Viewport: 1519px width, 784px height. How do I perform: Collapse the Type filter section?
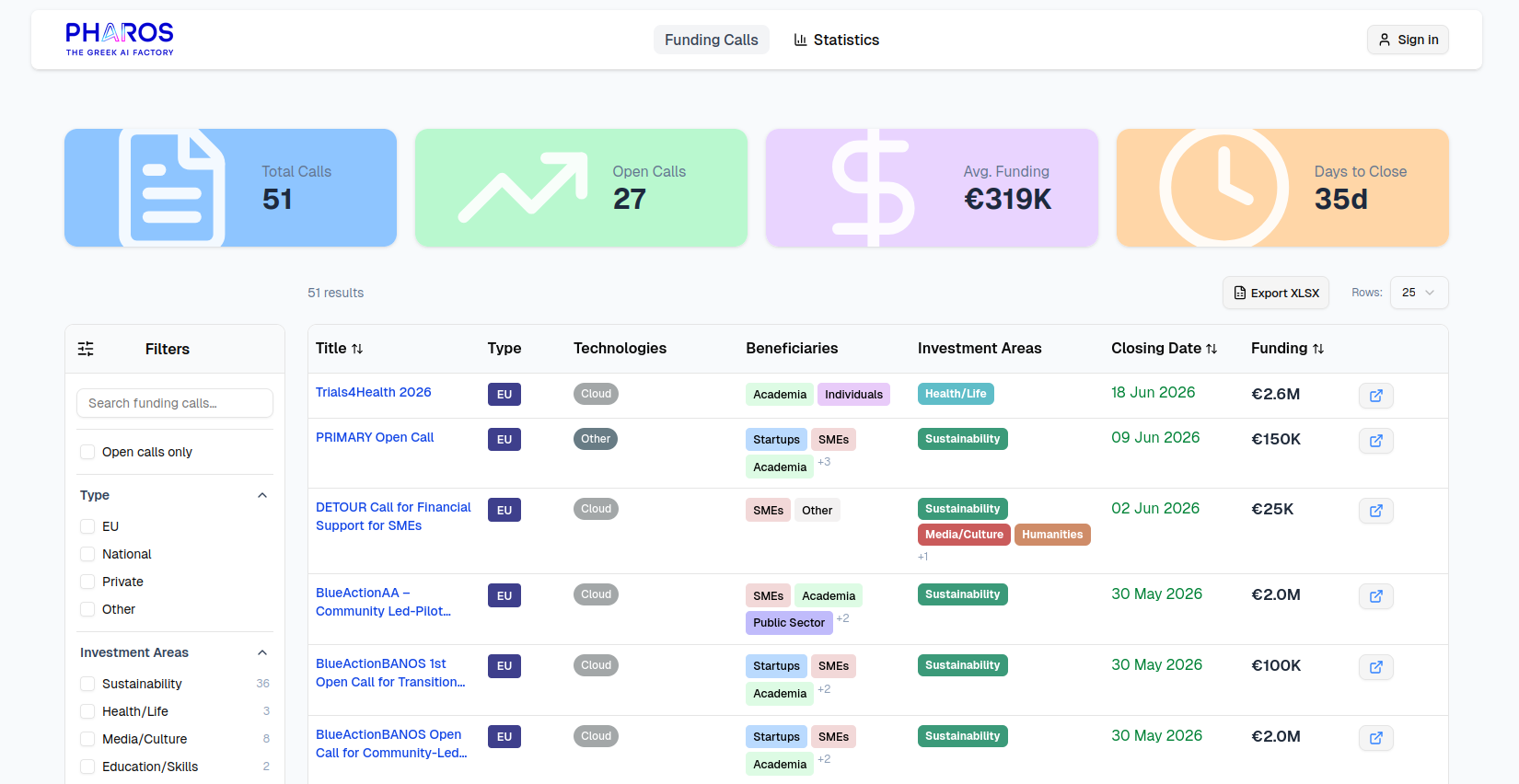(x=262, y=495)
